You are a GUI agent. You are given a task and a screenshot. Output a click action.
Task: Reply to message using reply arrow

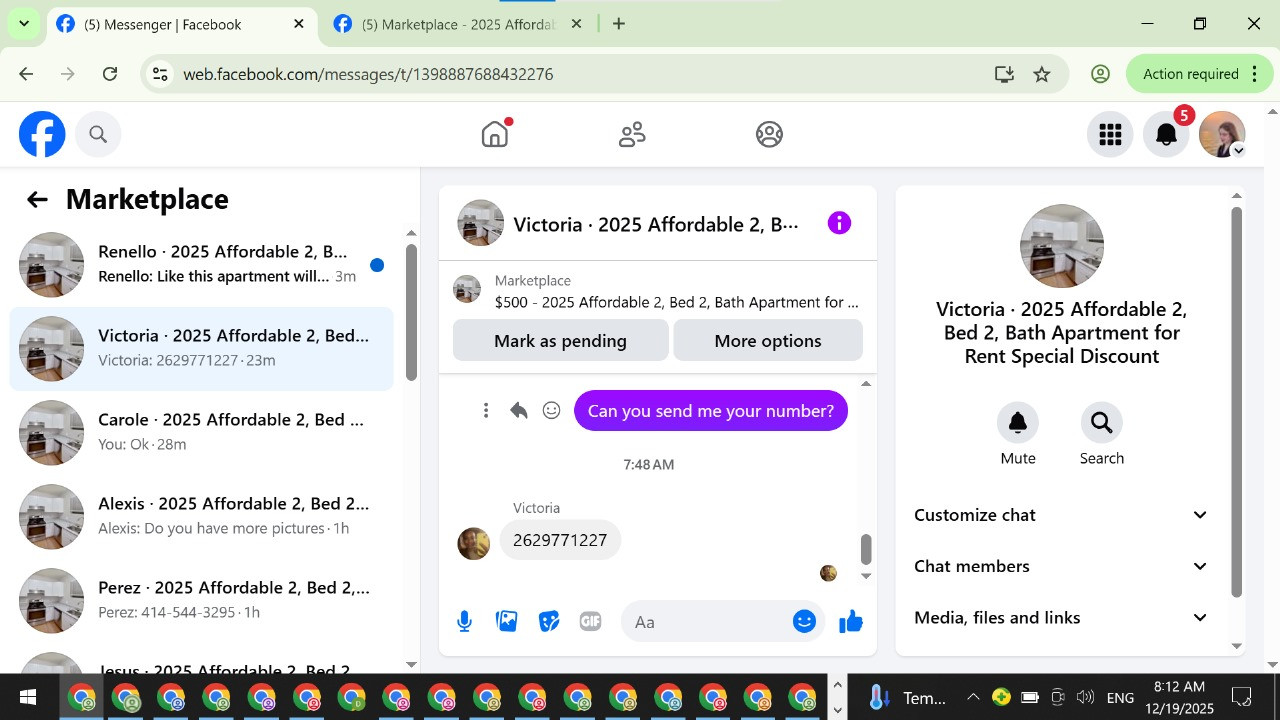[518, 410]
